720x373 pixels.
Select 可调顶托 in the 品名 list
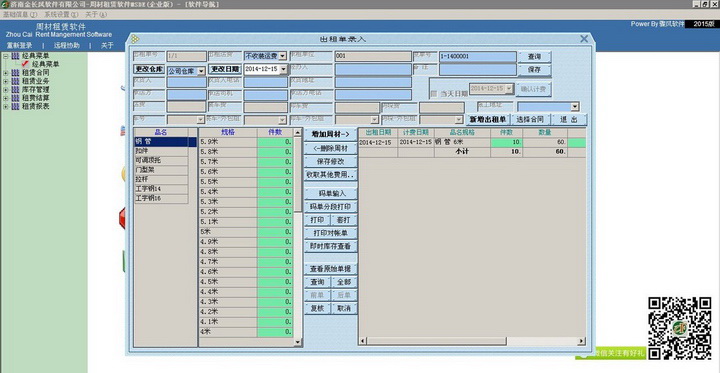click(161, 161)
